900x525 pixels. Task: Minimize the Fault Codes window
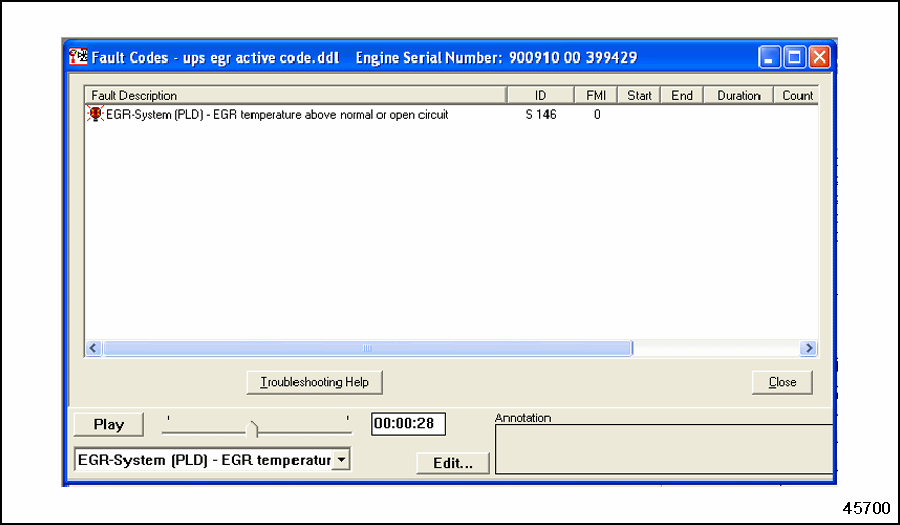tap(769, 58)
